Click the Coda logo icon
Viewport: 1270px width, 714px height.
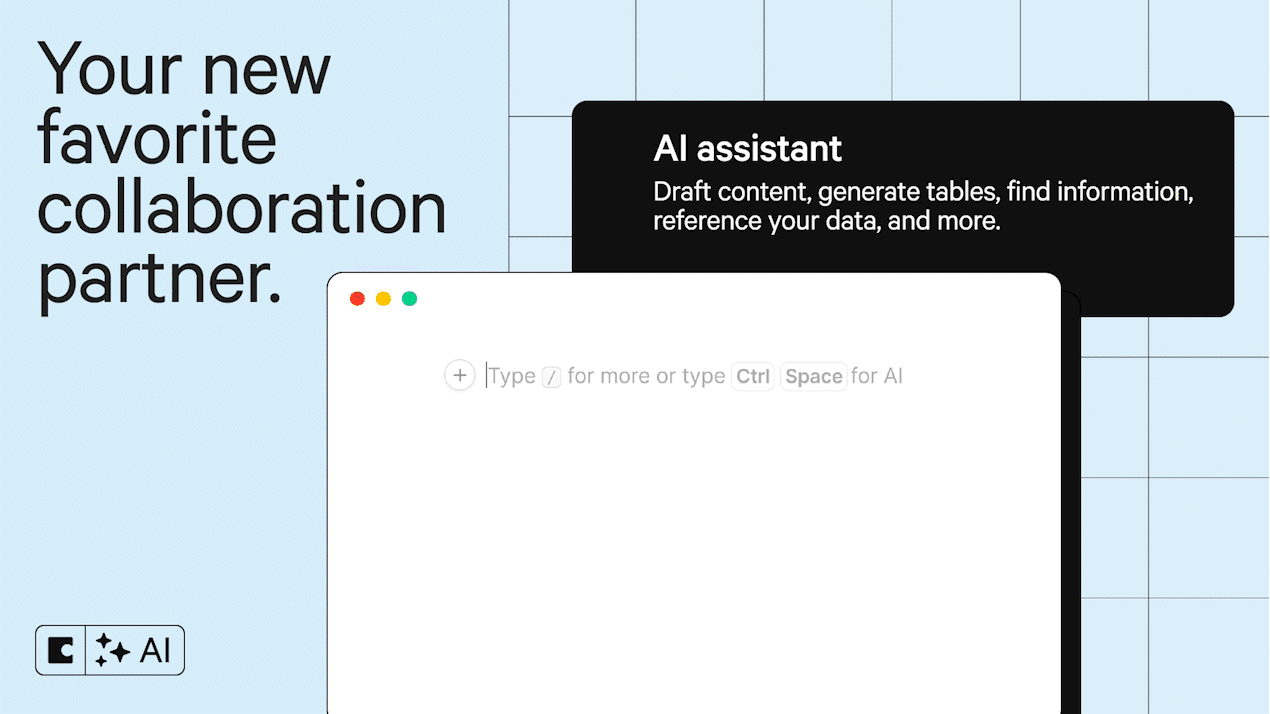[x=61, y=651]
